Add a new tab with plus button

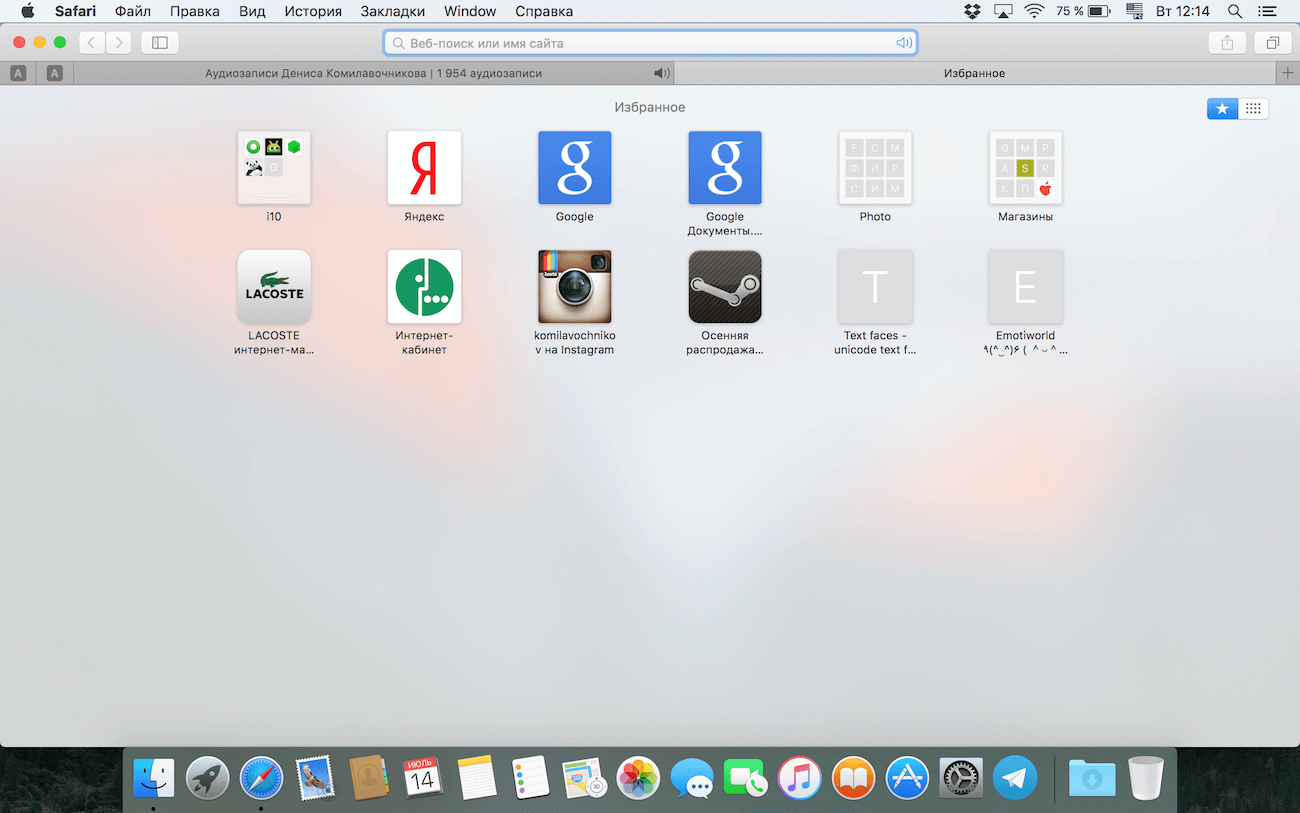point(1288,73)
